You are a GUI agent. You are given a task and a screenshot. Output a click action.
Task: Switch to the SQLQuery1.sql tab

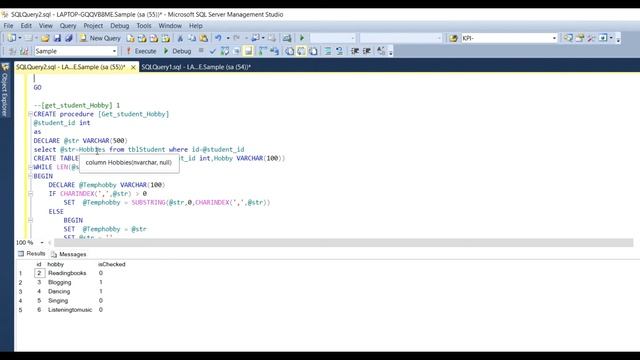196,67
